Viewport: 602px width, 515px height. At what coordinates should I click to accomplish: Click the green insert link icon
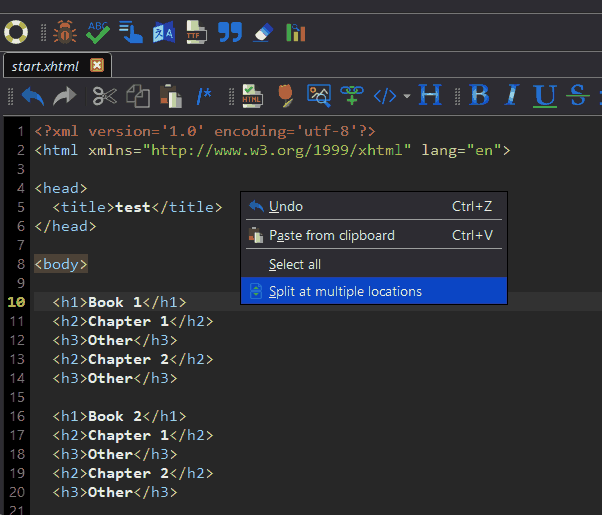click(x=352, y=95)
